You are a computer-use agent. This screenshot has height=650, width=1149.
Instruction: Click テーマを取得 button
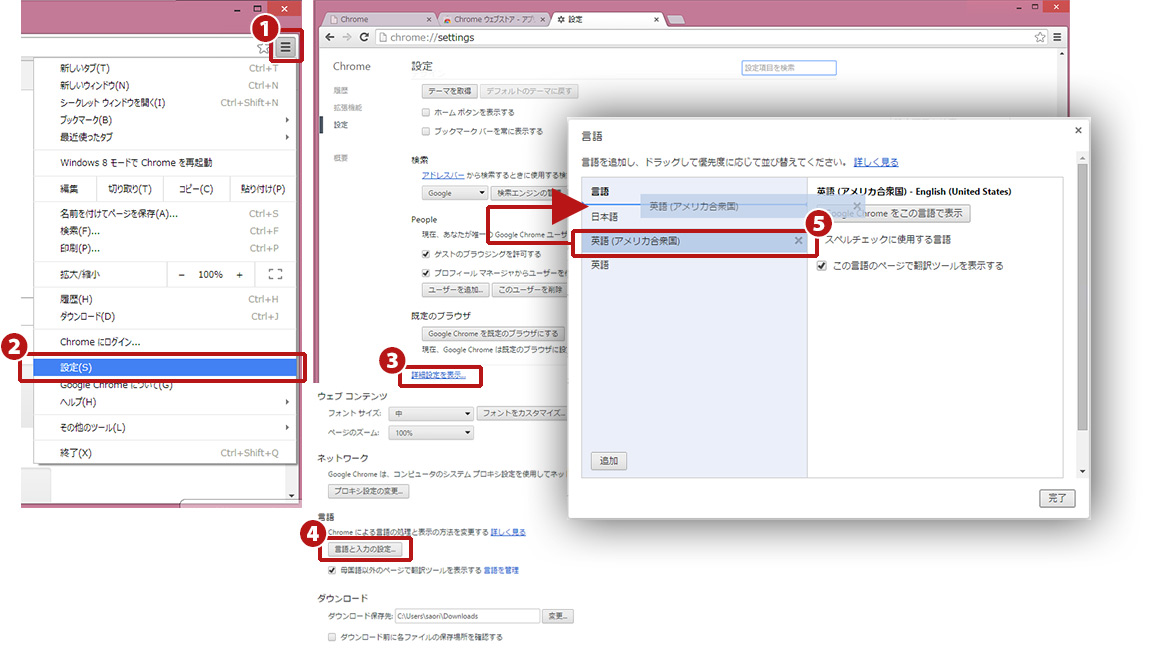coord(449,92)
